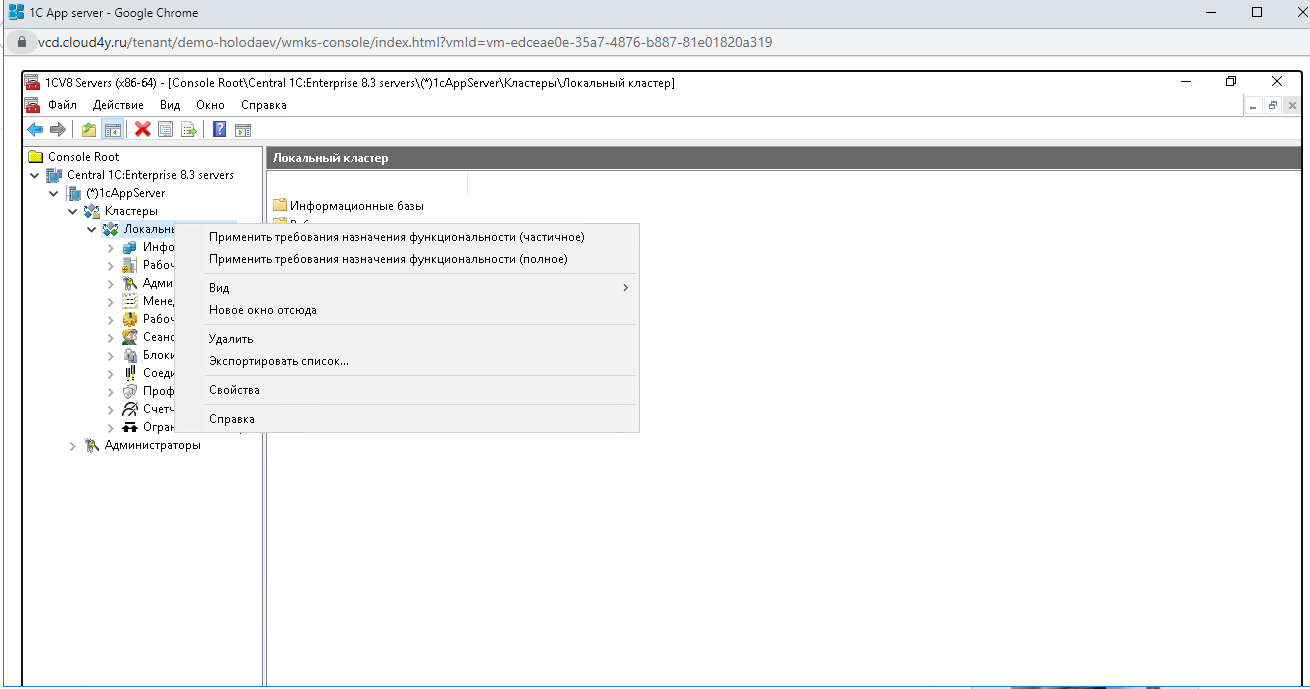Viewport: 1310px width, 689px height.
Task: Expand the Блоки tree node chevron
Action: click(x=111, y=355)
